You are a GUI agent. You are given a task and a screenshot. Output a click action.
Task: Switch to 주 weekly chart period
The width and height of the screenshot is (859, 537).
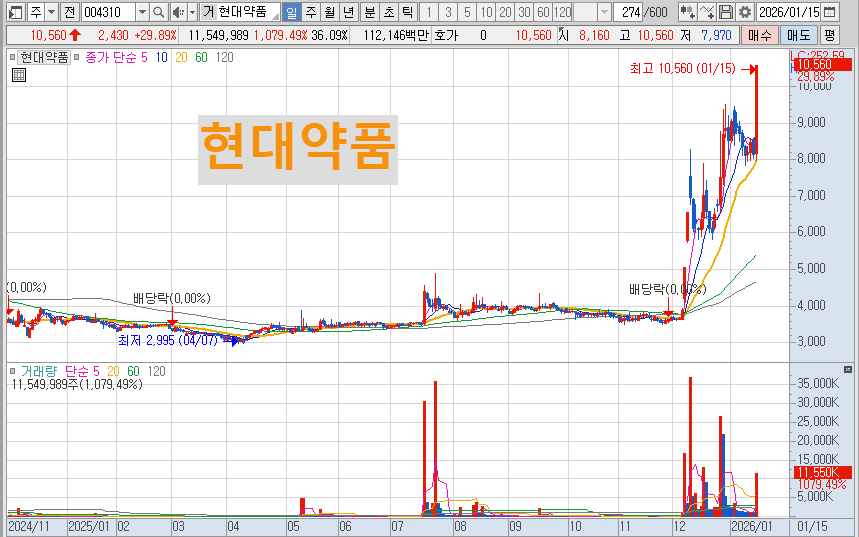click(311, 12)
